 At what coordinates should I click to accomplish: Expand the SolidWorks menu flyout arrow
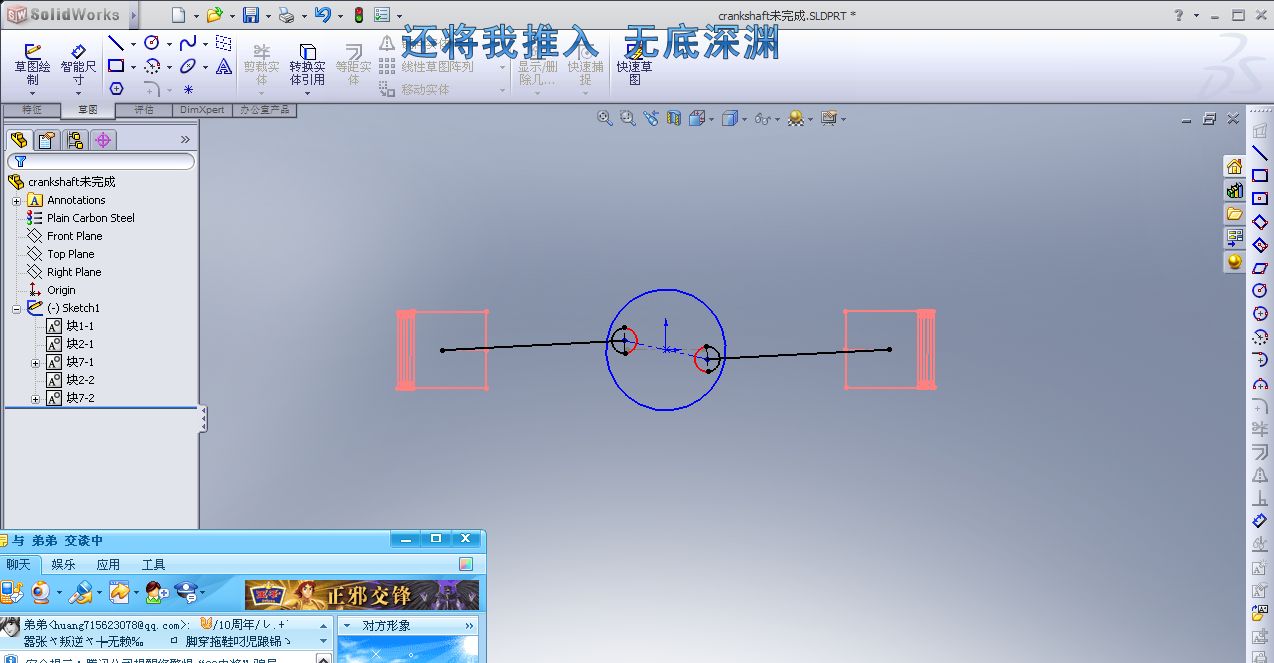(x=133, y=15)
